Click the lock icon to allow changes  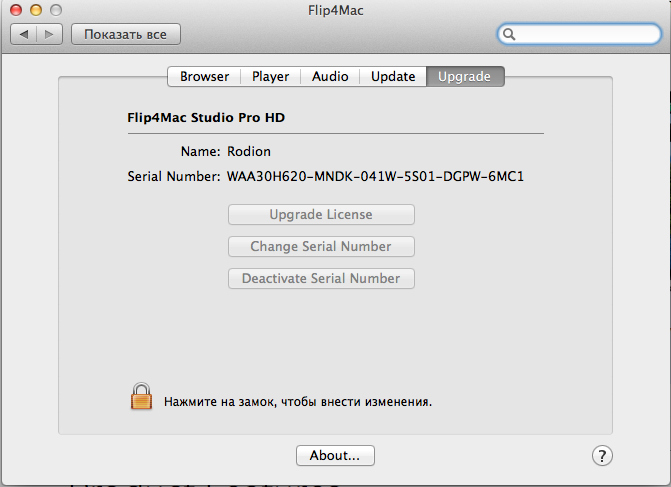(x=141, y=397)
